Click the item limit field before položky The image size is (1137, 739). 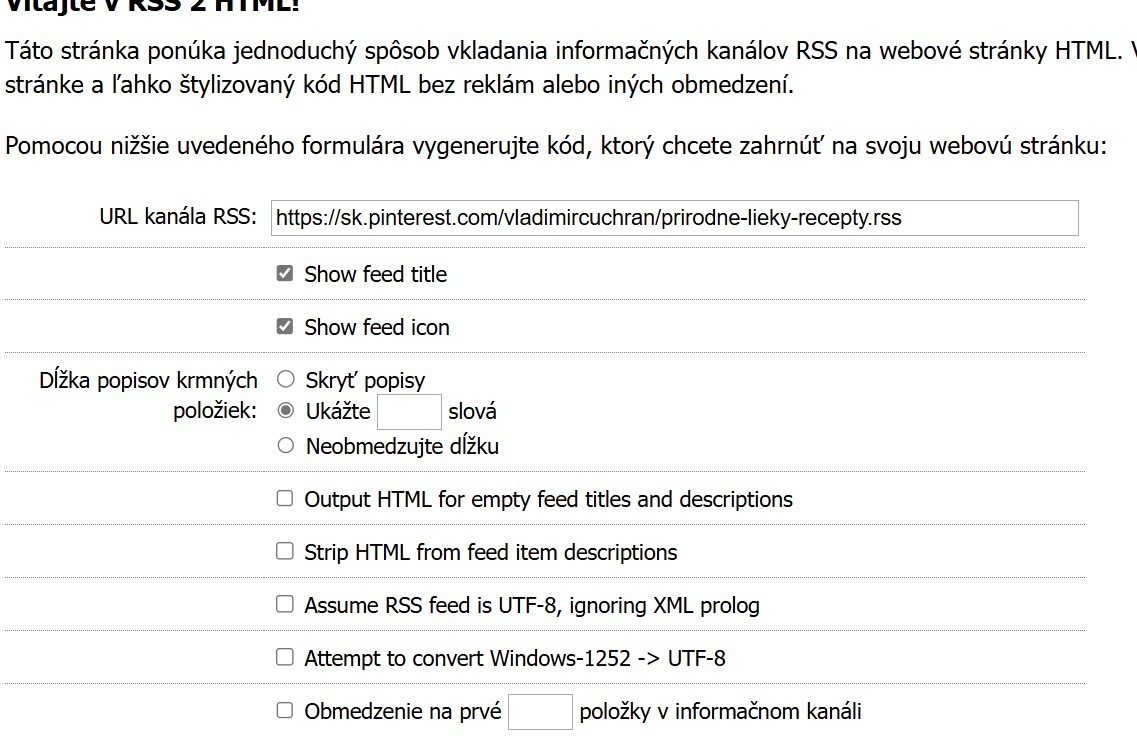click(540, 712)
